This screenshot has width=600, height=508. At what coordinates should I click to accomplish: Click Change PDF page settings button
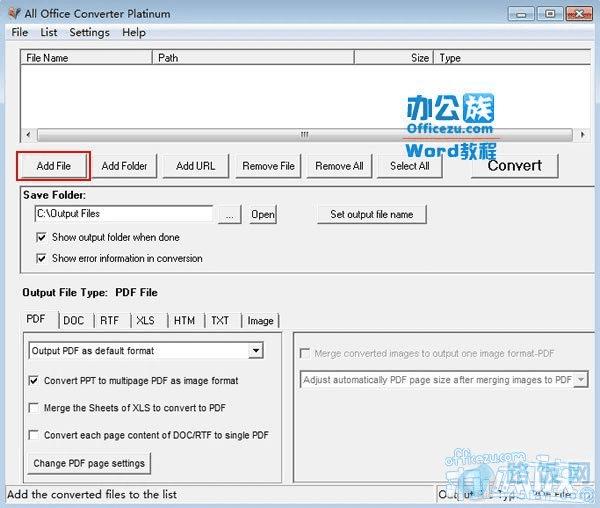click(89, 463)
